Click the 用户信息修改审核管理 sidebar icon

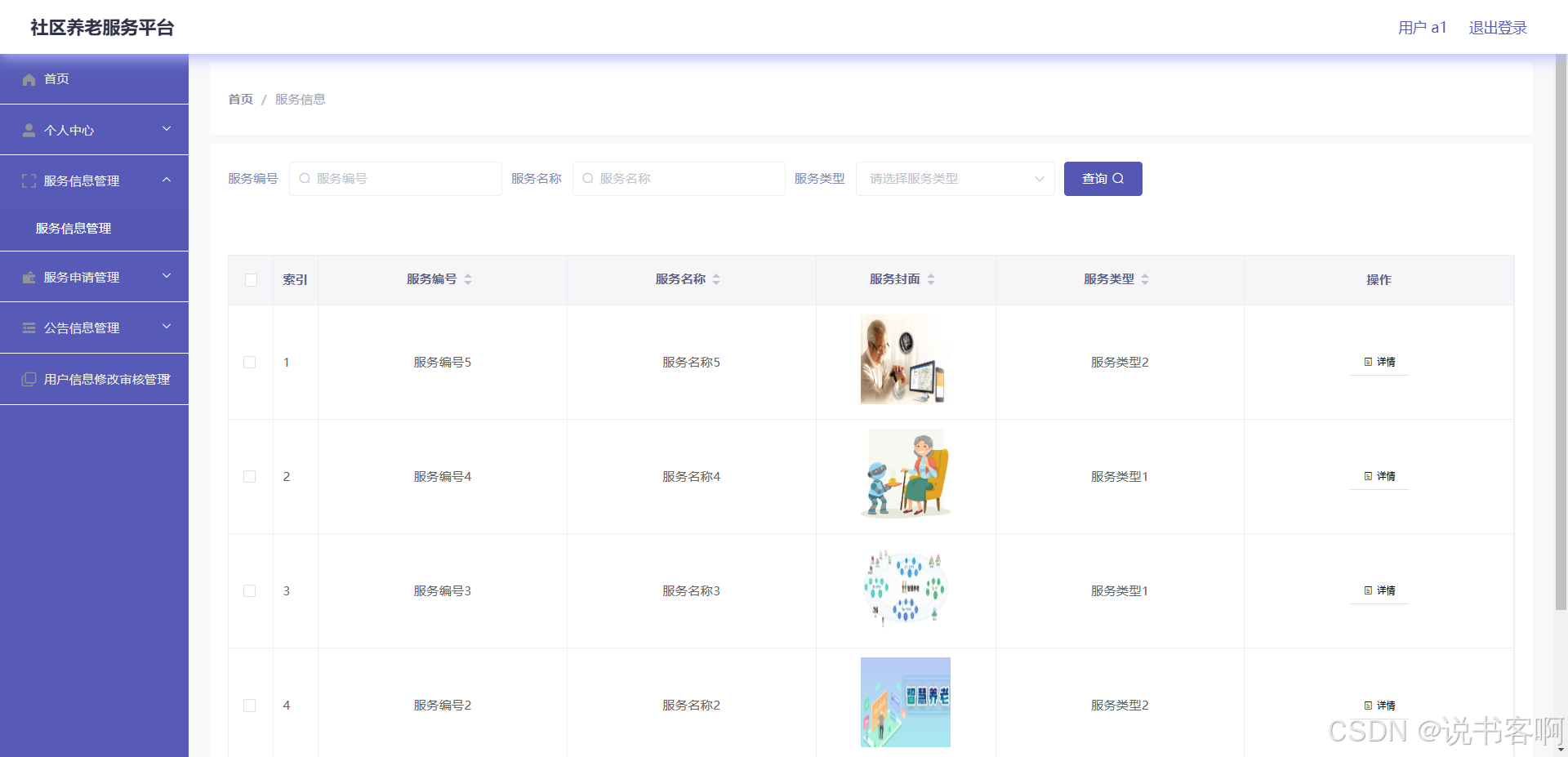29,379
